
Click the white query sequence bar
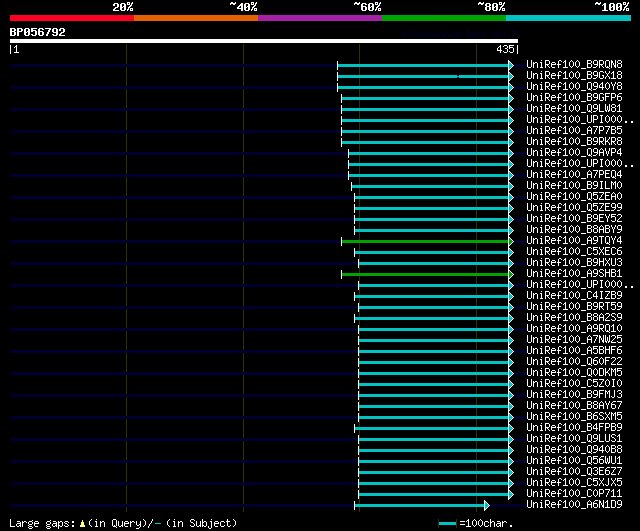tap(264, 41)
